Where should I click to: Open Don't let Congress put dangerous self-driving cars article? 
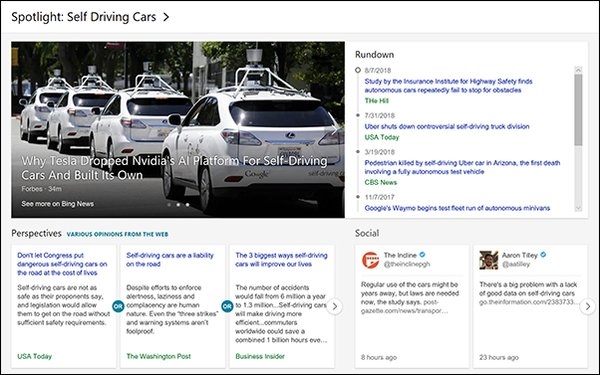pos(62,264)
